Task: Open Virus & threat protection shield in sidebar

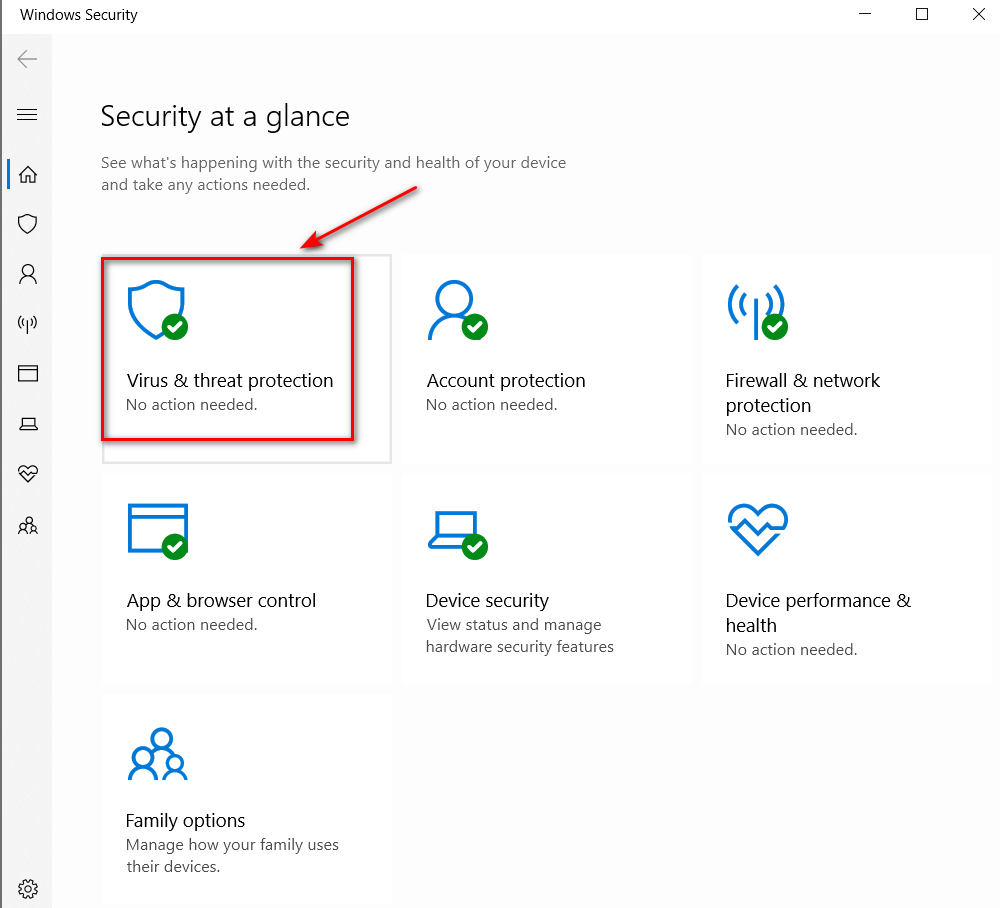Action: pos(27,224)
